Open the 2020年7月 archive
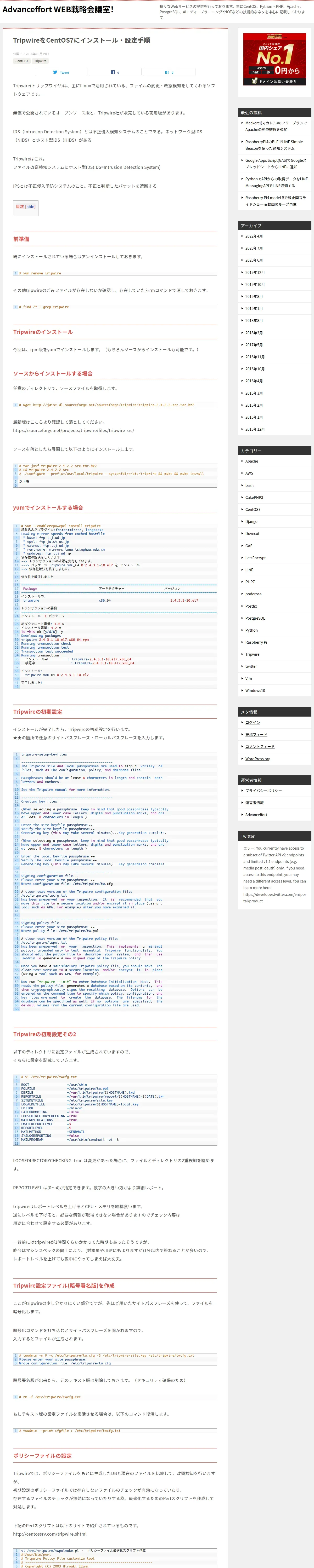Image resolution: width=314 pixels, height=1568 pixels. (x=254, y=248)
